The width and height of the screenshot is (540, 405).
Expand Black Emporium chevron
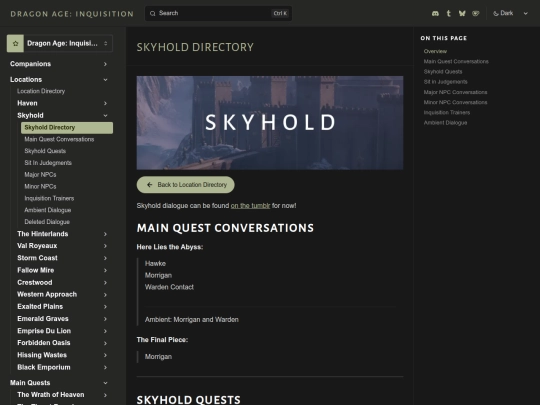(105, 367)
